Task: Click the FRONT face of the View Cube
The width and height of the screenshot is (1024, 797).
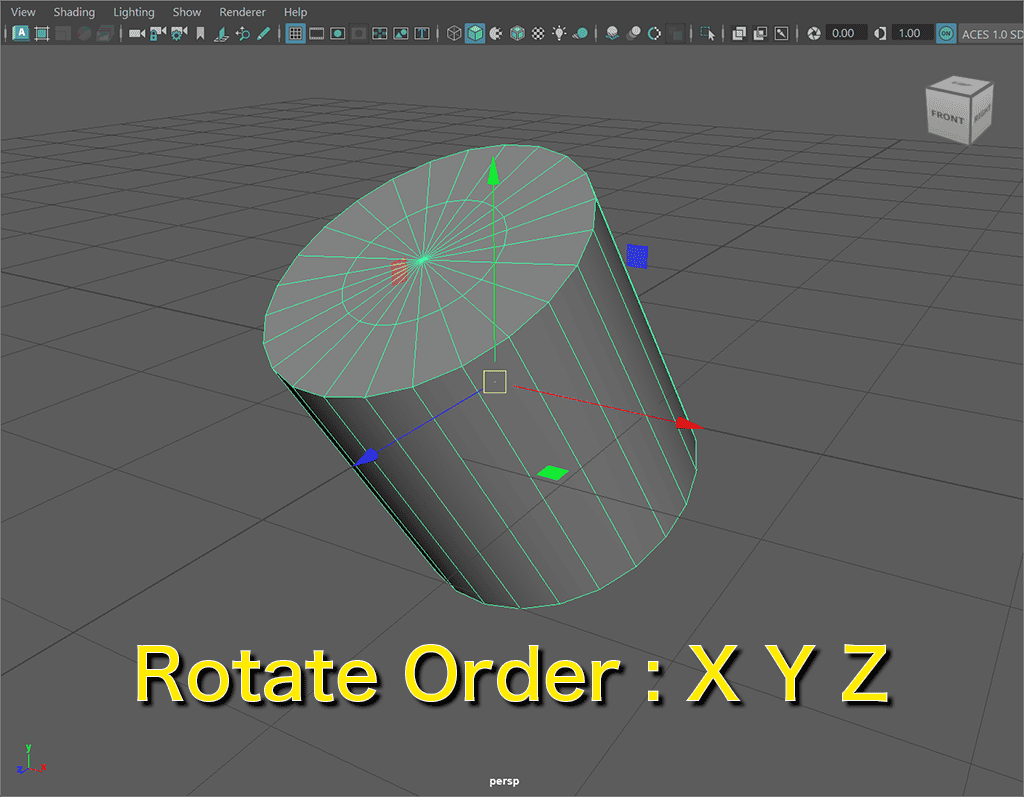Action: [947, 117]
